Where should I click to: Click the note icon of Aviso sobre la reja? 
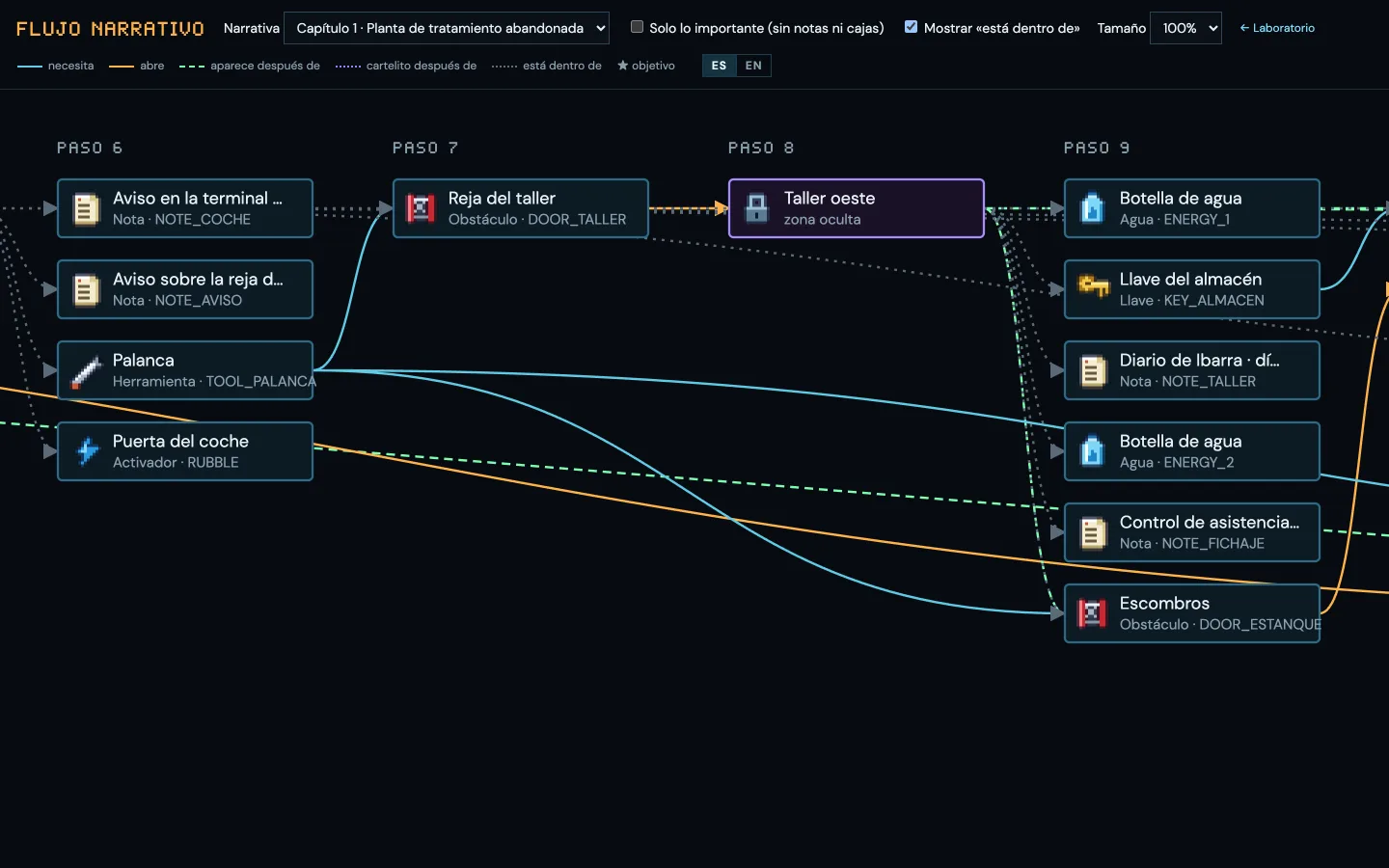point(87,289)
